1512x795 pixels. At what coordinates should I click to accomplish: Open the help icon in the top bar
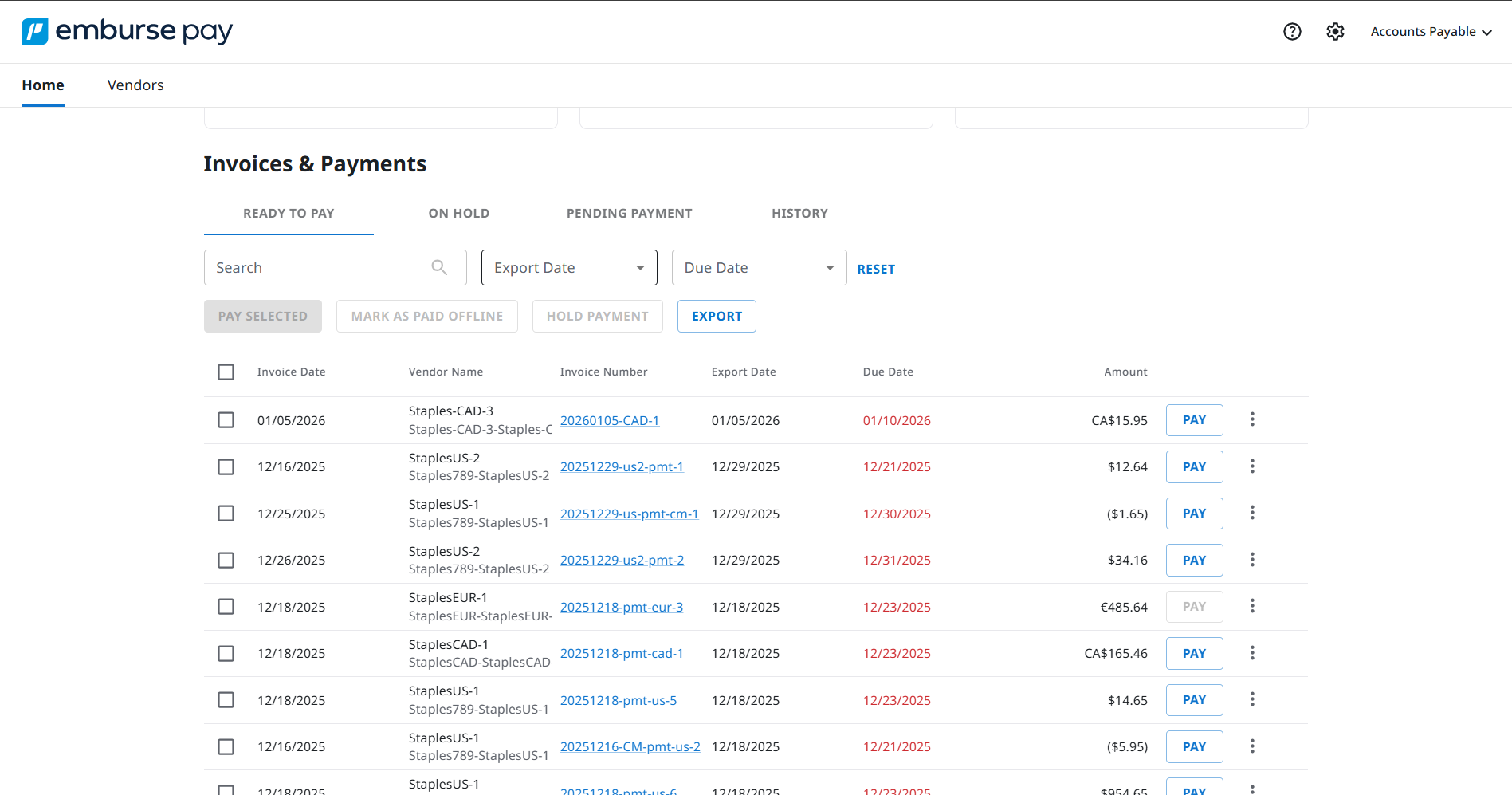pyautogui.click(x=1292, y=31)
